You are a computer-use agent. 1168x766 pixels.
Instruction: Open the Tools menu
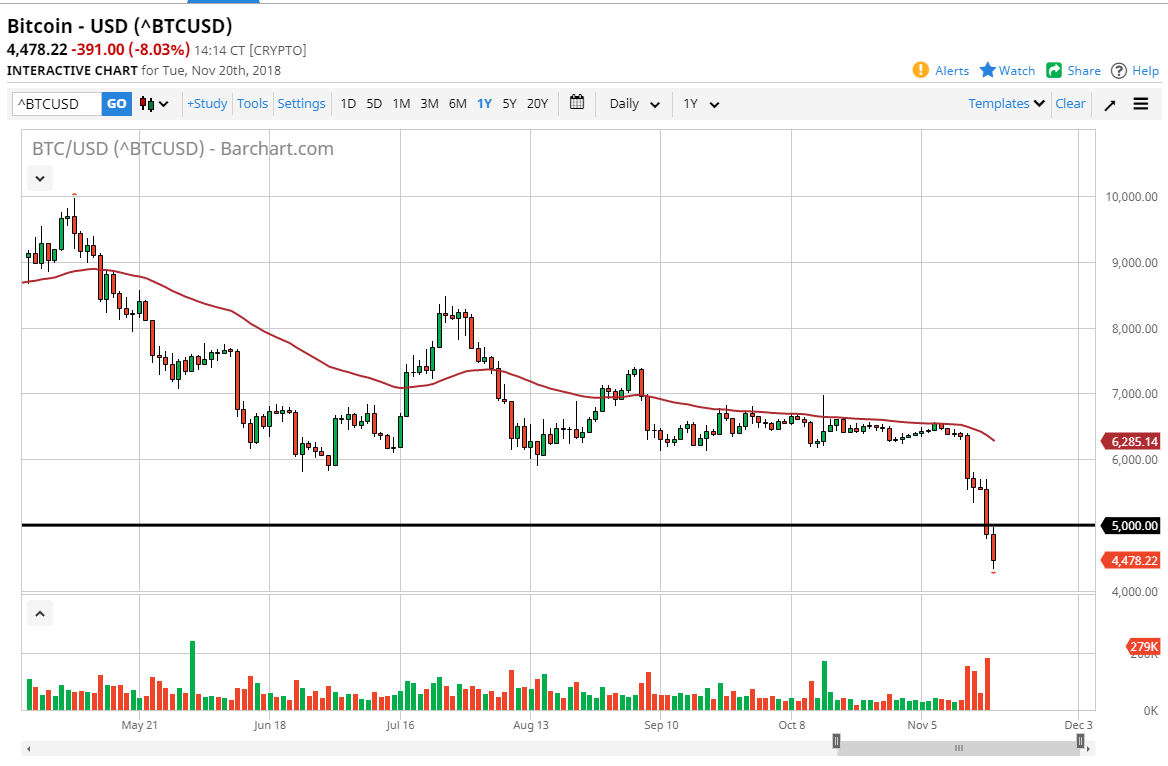pos(252,103)
